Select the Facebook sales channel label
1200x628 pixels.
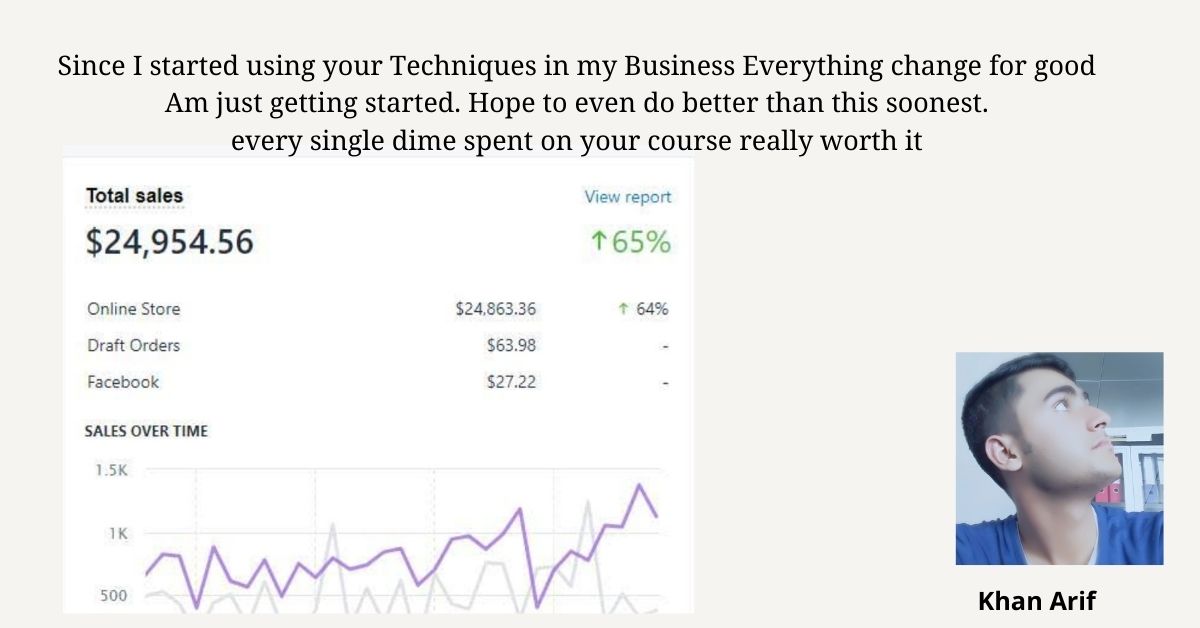(123, 382)
